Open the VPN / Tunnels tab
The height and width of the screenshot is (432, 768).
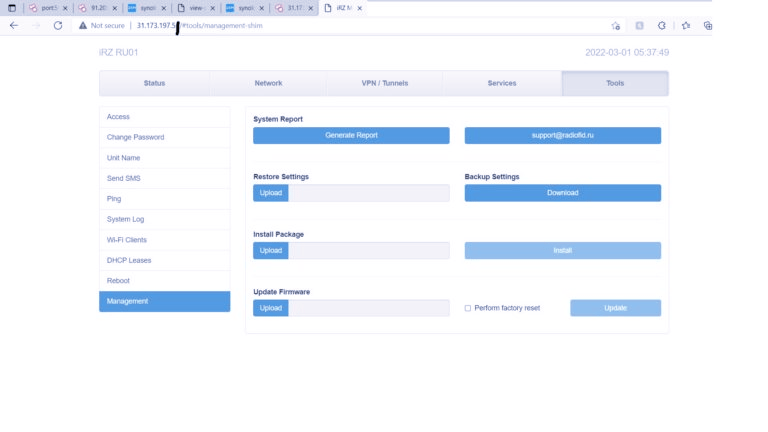(384, 83)
